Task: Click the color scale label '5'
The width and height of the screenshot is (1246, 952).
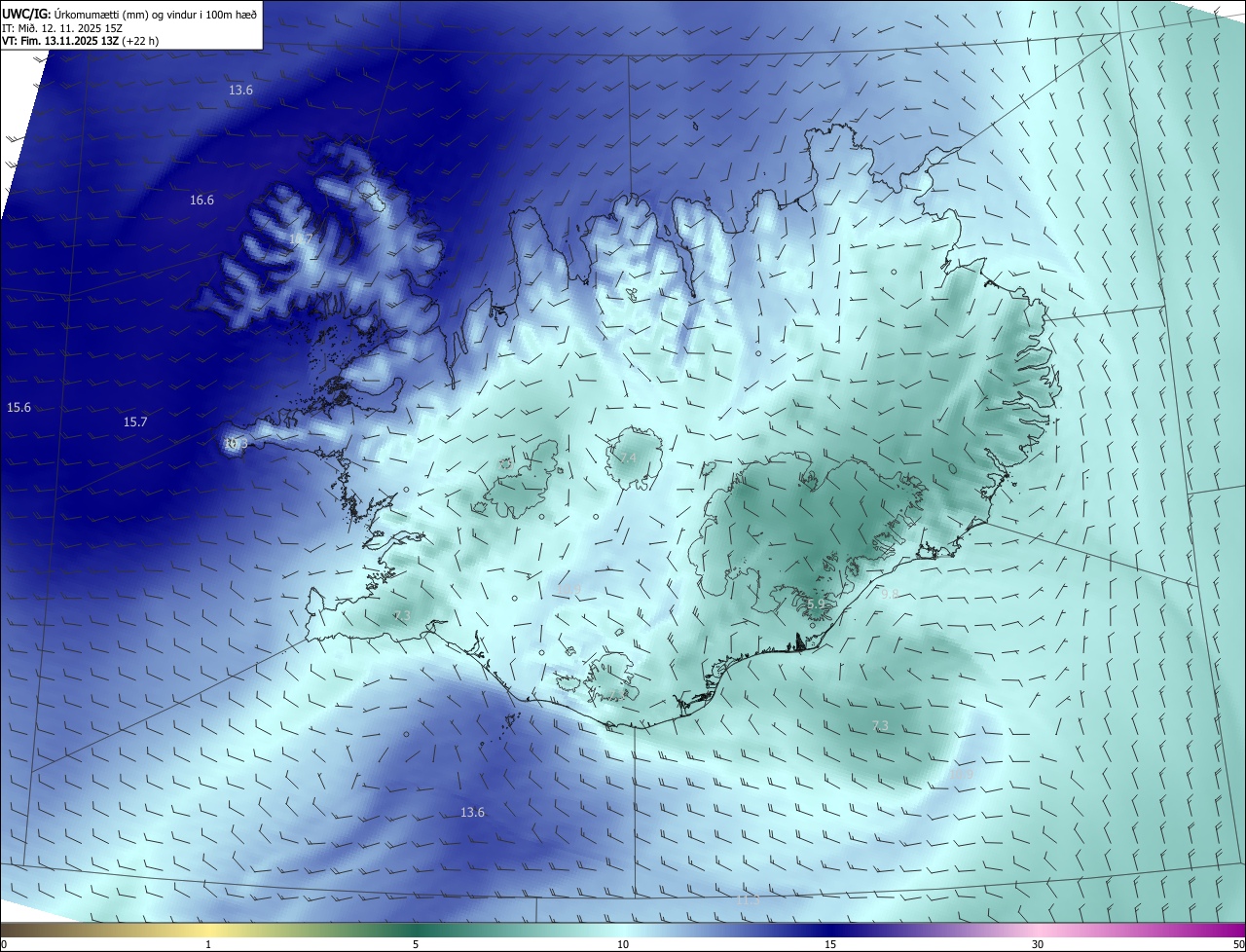Action: click(x=416, y=944)
